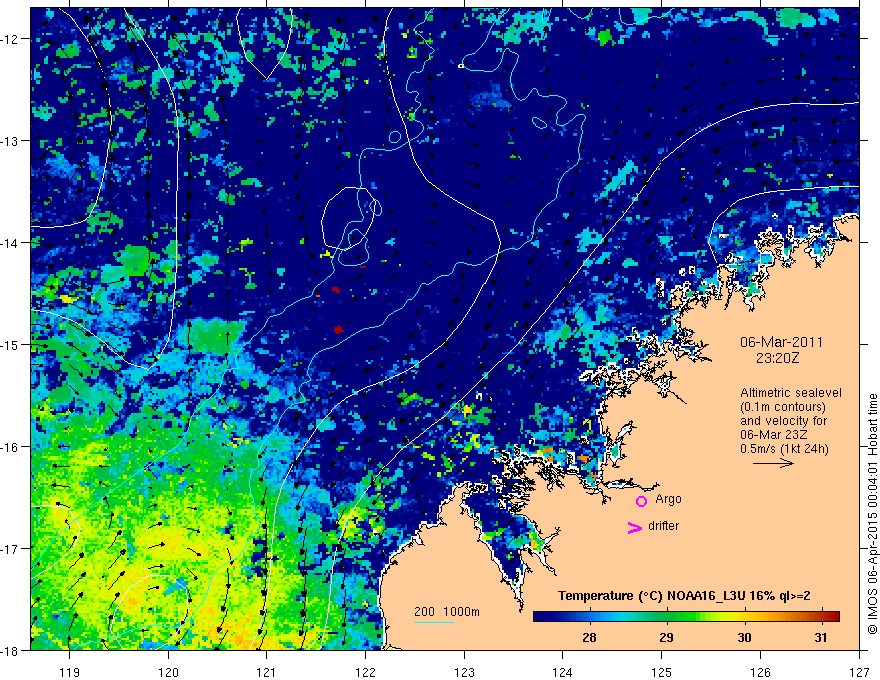880x680 pixels.
Task: Click the "Argo" legend label
Action: [x=668, y=499]
